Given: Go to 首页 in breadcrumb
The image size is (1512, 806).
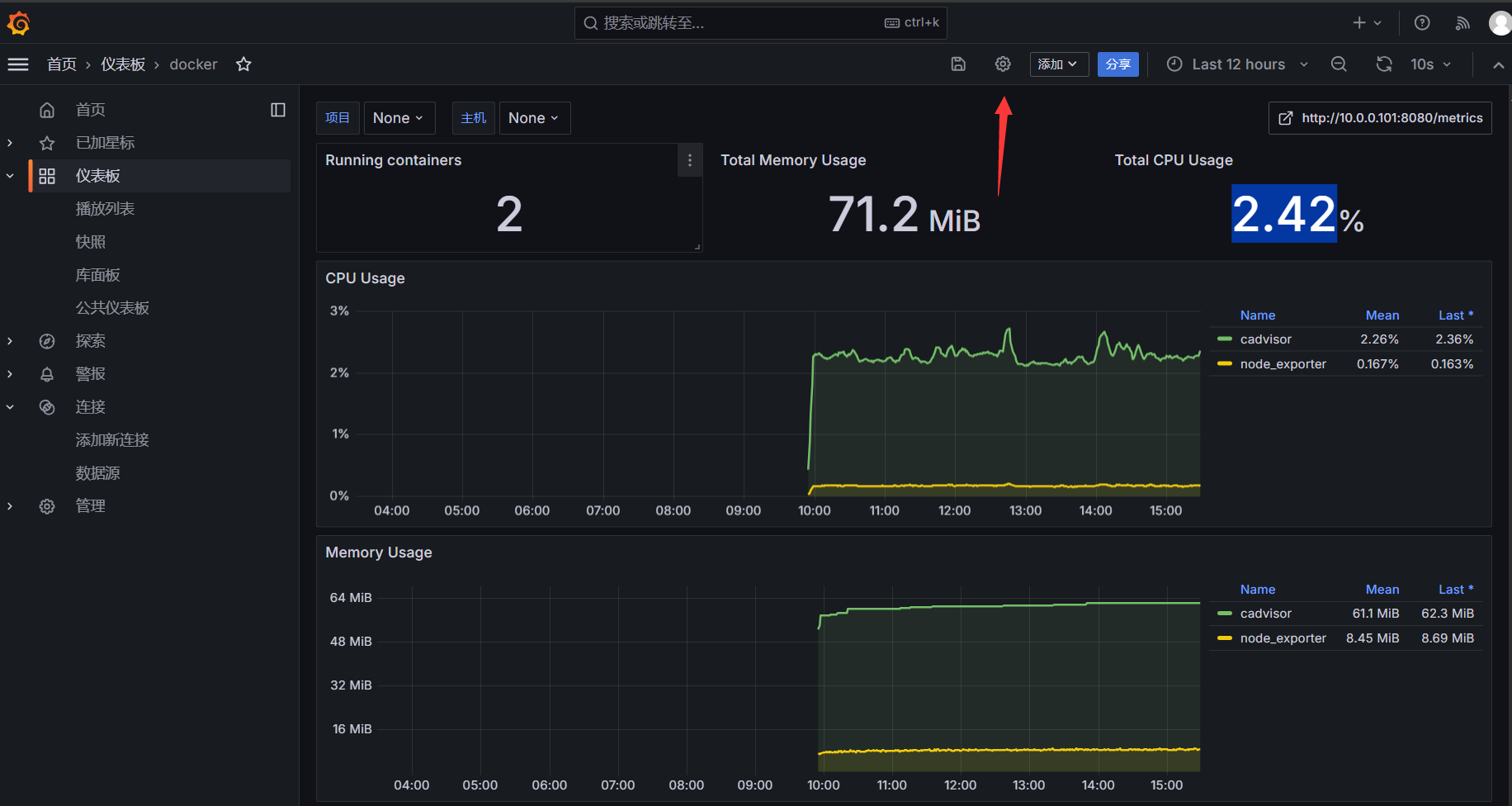Looking at the screenshot, I should click(62, 64).
